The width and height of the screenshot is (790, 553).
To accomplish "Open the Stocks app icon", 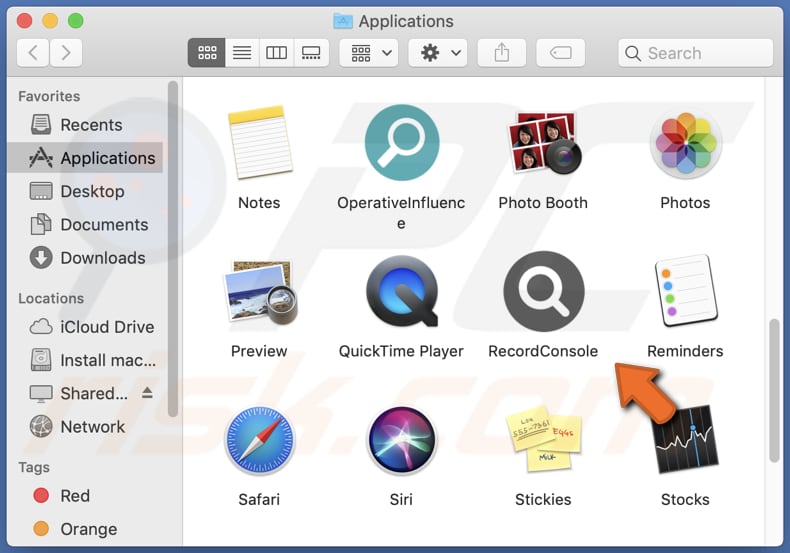I will [686, 440].
